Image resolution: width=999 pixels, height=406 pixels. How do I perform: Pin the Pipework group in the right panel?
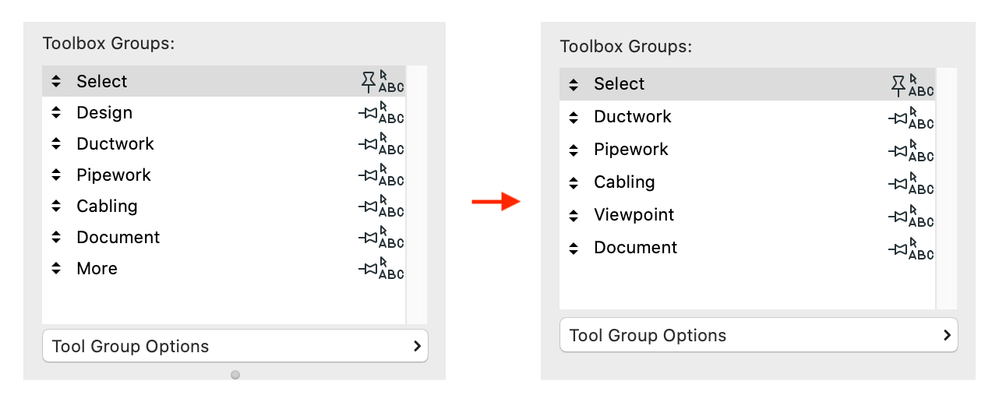pos(898,150)
